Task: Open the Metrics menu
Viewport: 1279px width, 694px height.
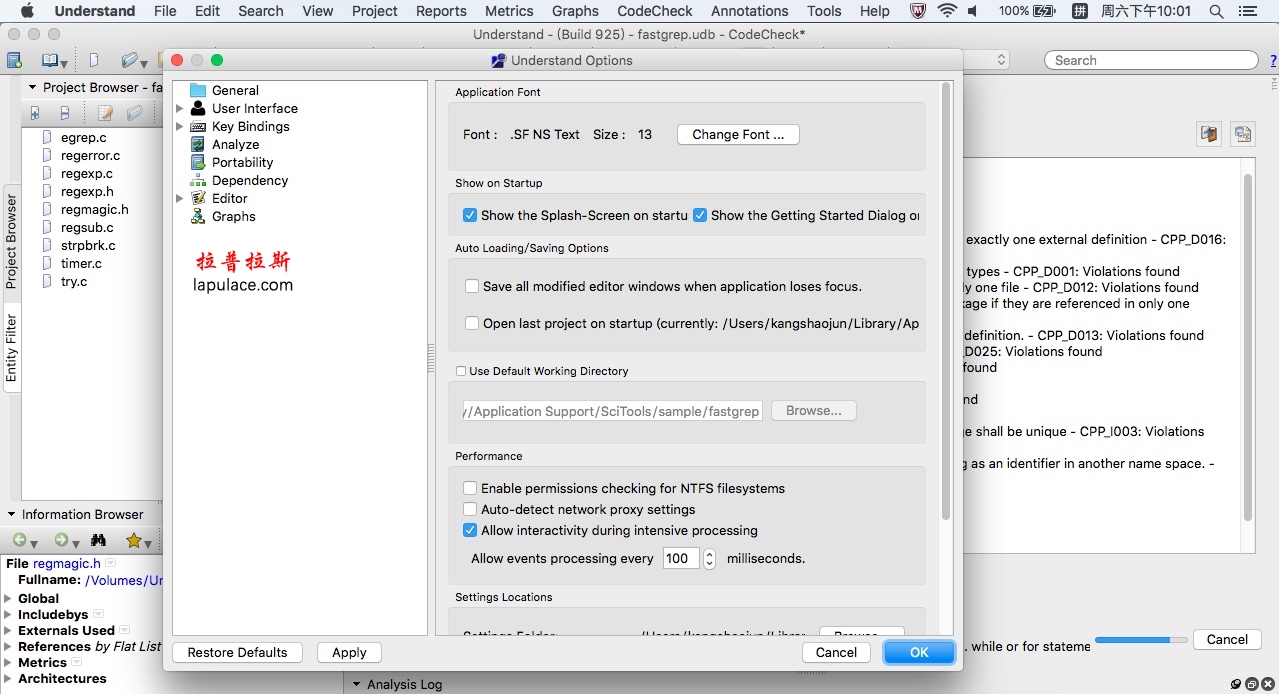Action: click(509, 11)
